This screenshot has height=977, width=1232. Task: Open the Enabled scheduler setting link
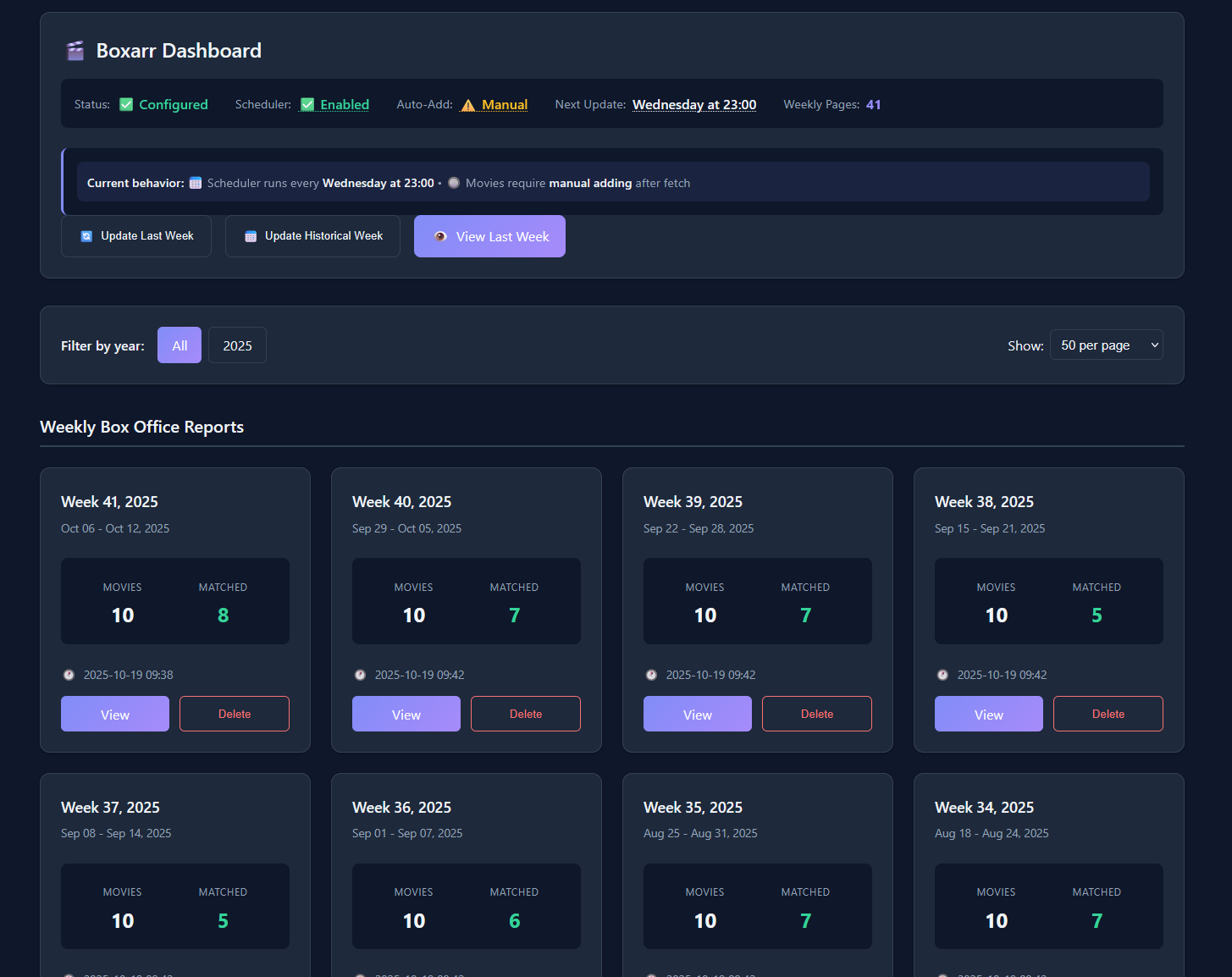coord(345,105)
